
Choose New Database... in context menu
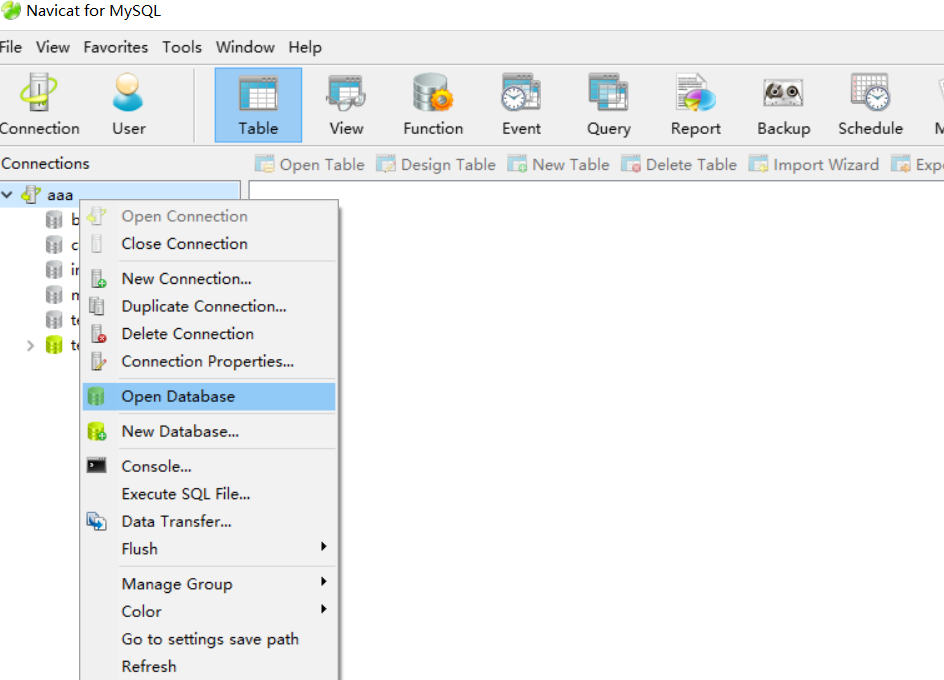click(x=209, y=431)
